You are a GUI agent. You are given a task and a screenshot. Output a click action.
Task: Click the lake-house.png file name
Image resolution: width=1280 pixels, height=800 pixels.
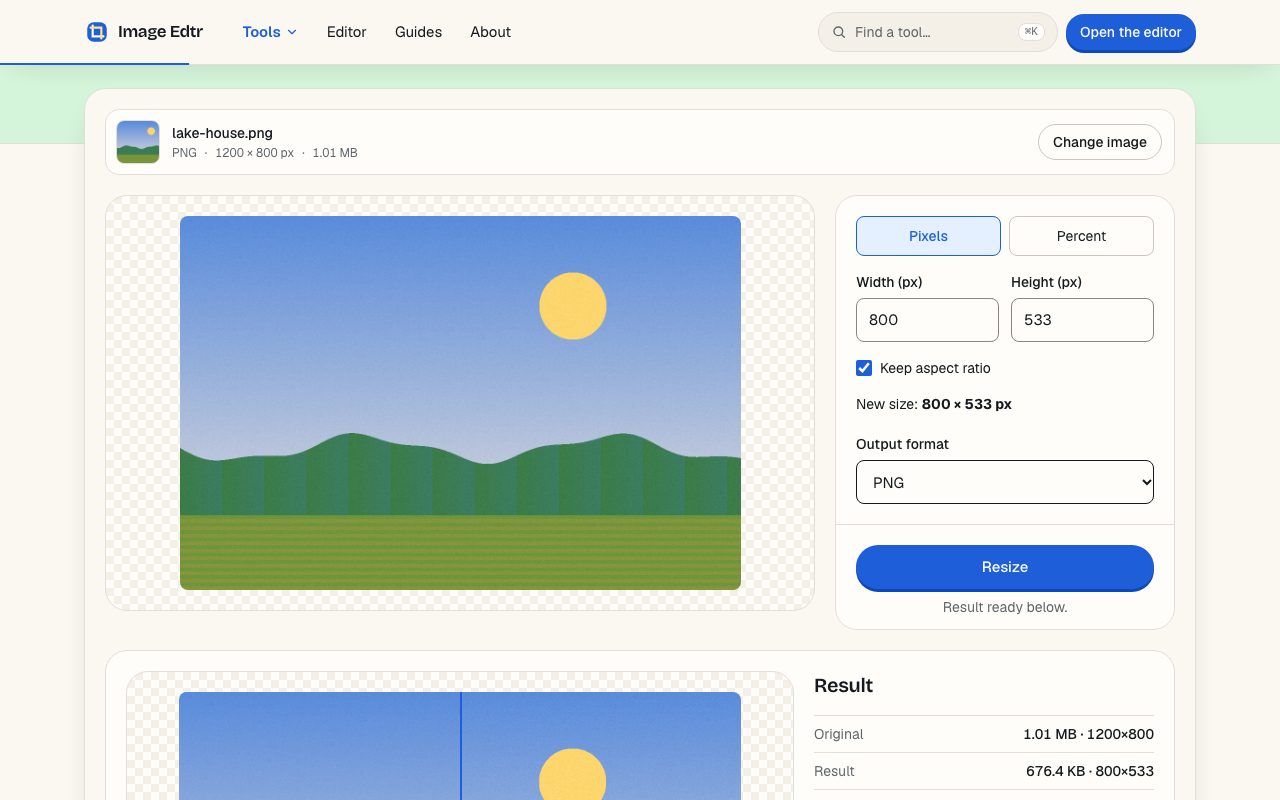(222, 133)
